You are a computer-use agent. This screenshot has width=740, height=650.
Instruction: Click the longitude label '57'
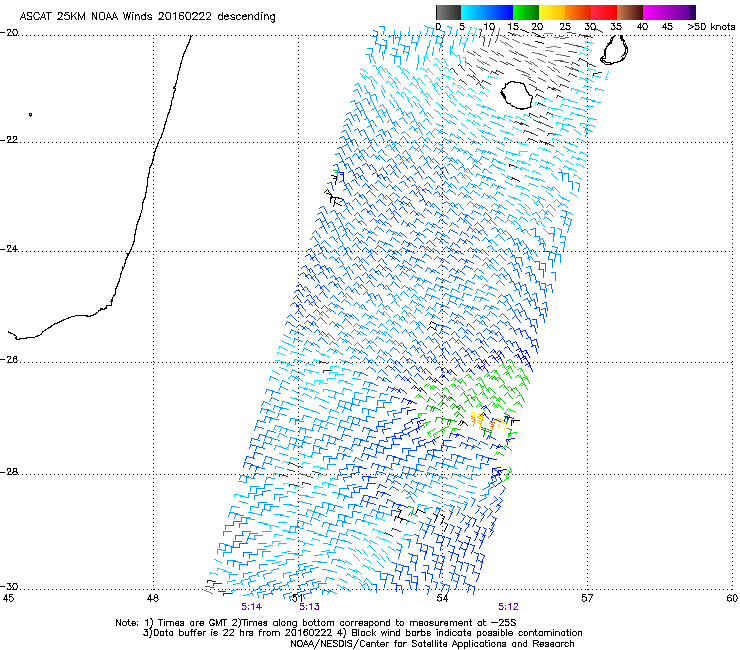pyautogui.click(x=587, y=598)
